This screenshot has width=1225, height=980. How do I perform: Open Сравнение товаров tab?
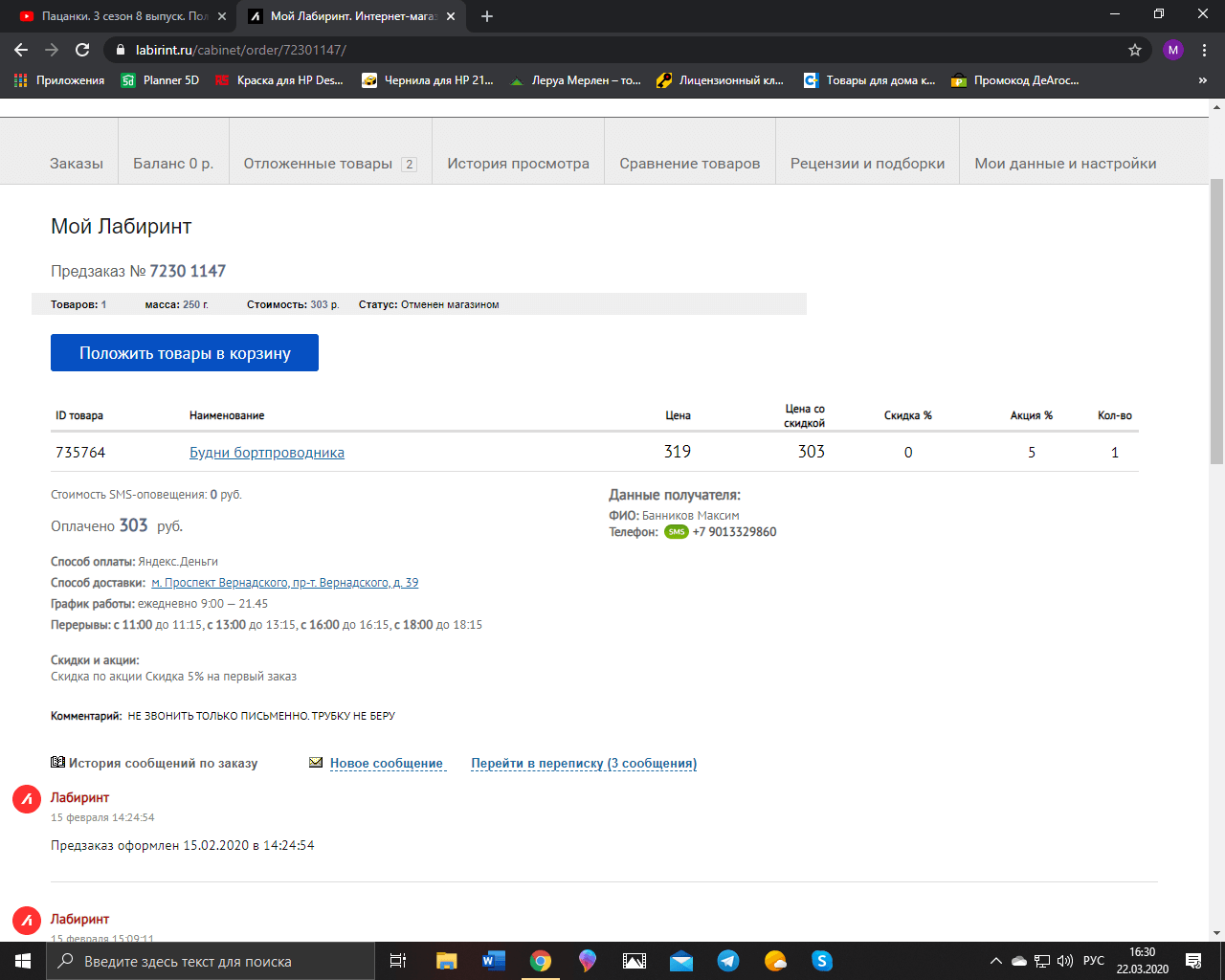click(x=690, y=164)
